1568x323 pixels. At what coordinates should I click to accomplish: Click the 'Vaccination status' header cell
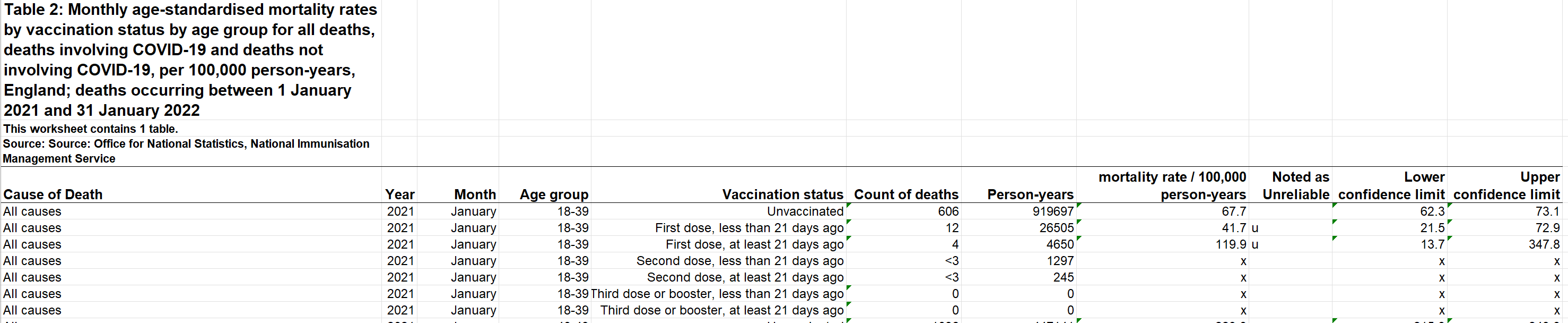coord(782,194)
